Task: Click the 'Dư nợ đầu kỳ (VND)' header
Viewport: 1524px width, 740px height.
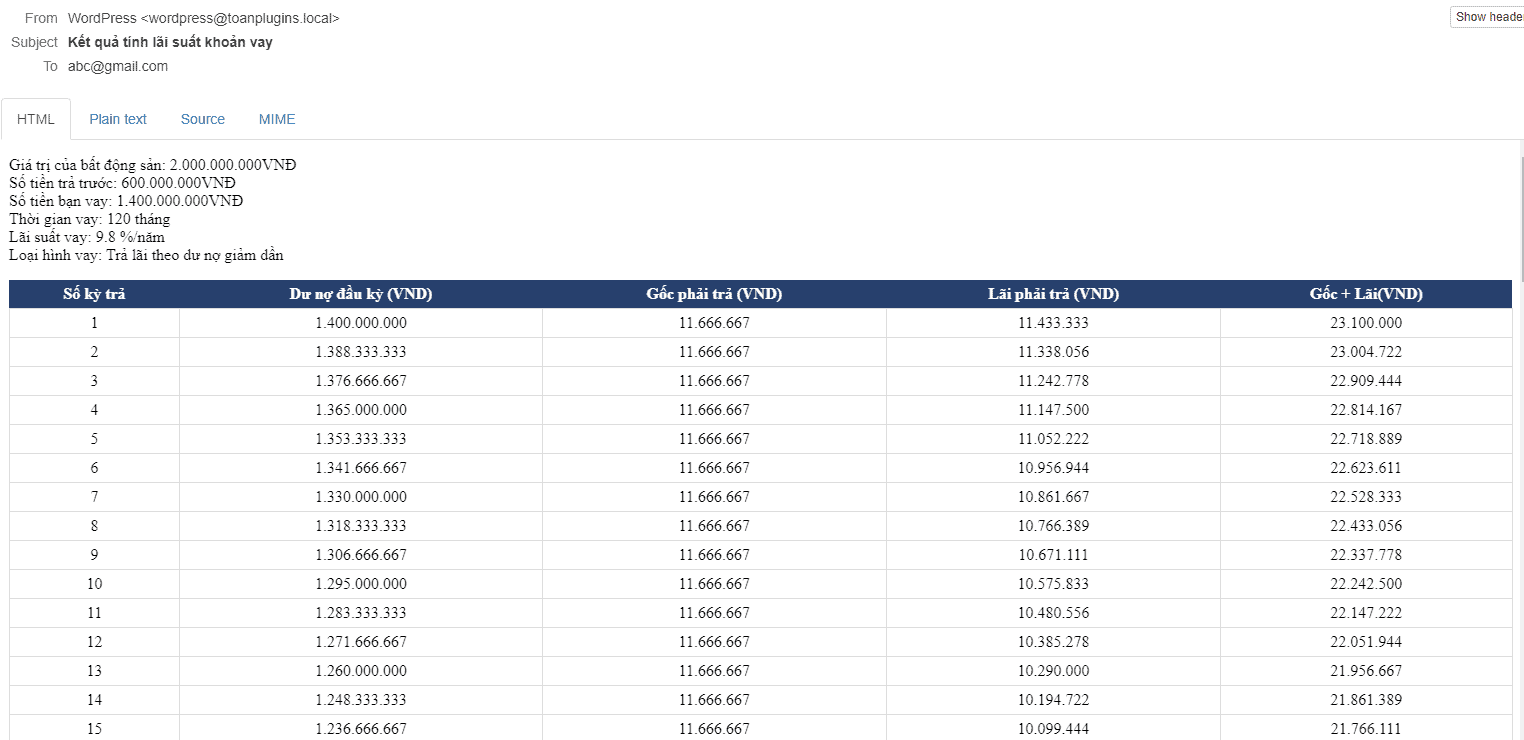Action: tap(361, 294)
